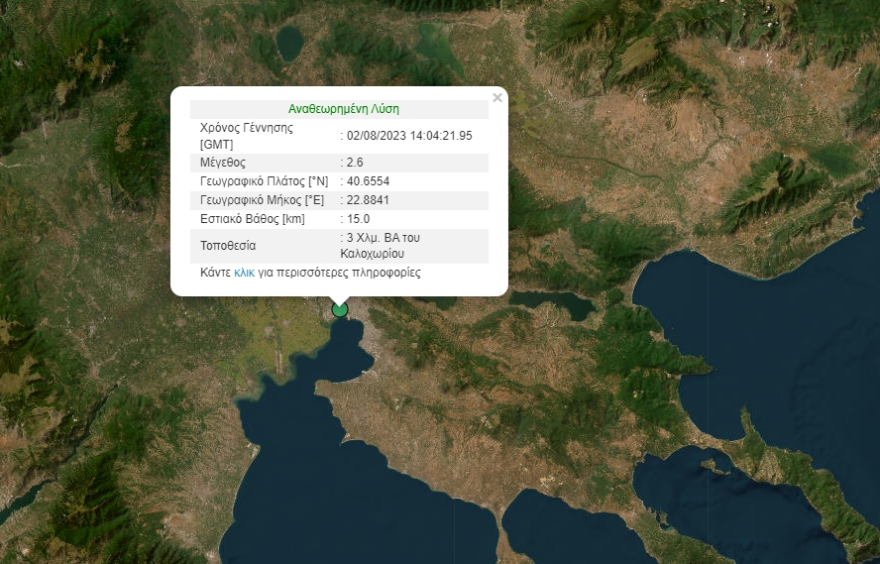The image size is (880, 564).
Task: Click the focal depth value 15.0
Action: click(x=357, y=219)
